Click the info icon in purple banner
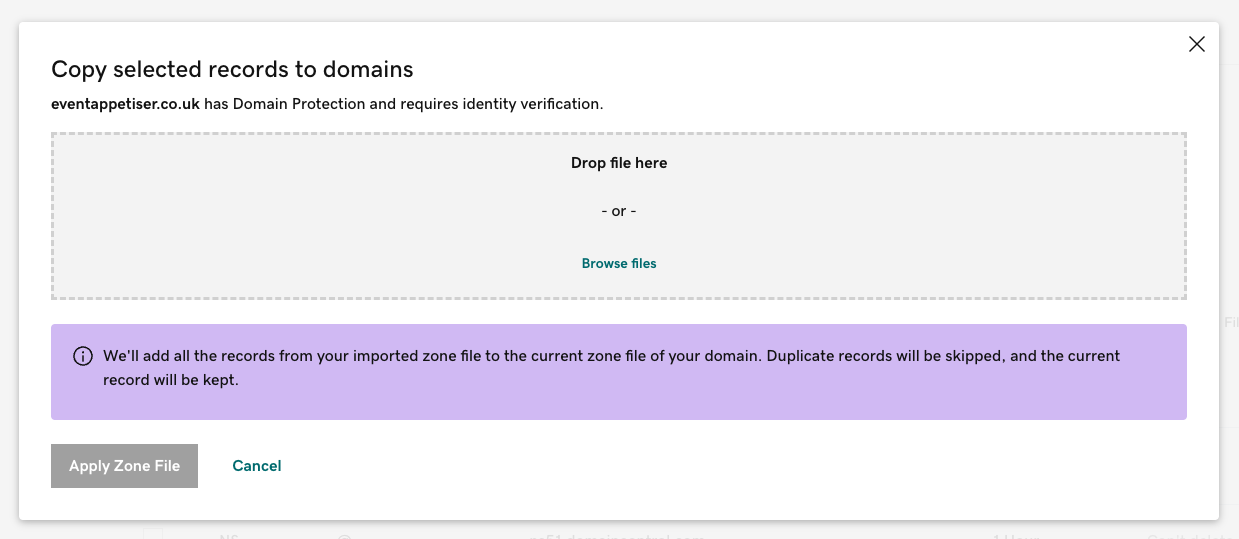Screen dimensions: 1239x539 coord(83,357)
